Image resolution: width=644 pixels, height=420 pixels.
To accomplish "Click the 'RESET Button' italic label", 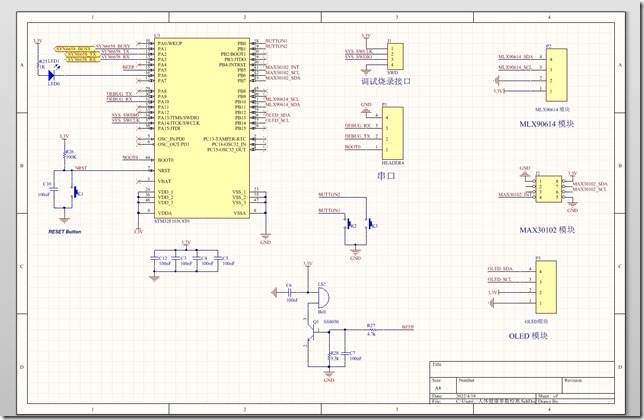I will [x=64, y=232].
